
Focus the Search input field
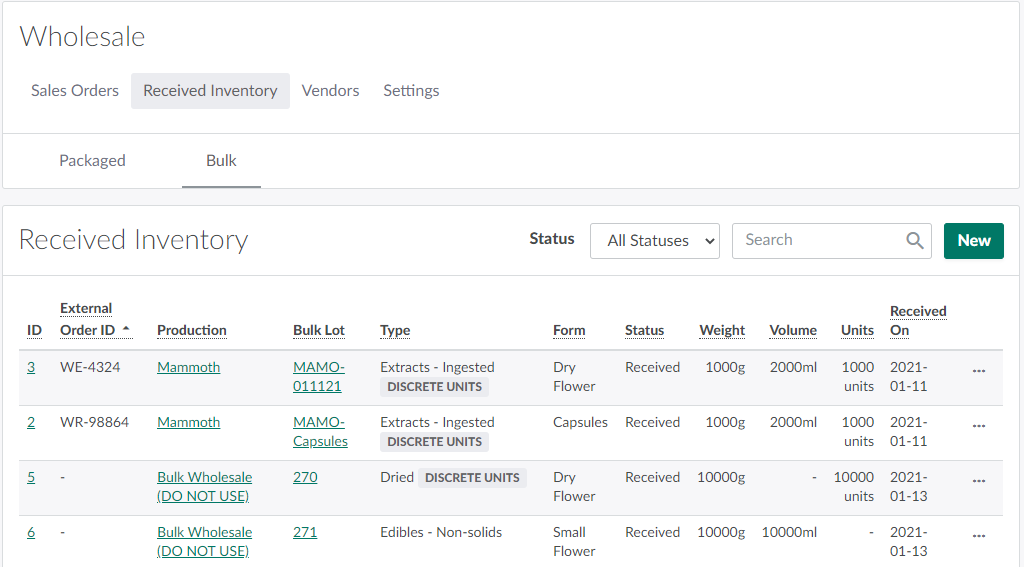[820, 240]
